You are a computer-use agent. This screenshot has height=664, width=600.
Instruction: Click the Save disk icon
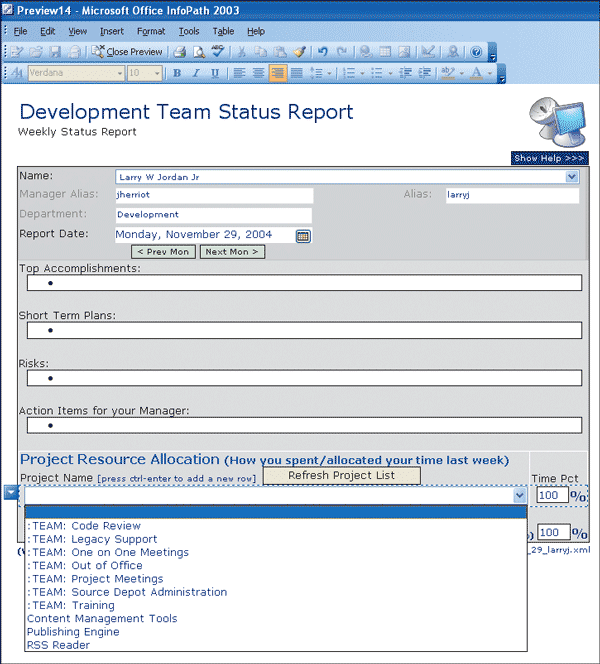click(55, 52)
